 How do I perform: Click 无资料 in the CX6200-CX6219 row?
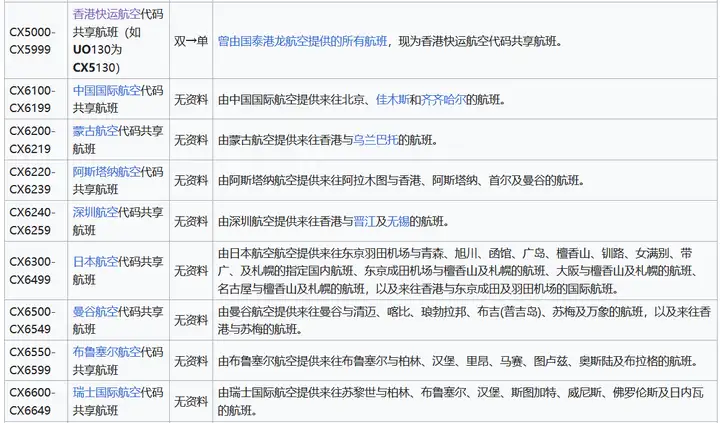tap(191, 140)
